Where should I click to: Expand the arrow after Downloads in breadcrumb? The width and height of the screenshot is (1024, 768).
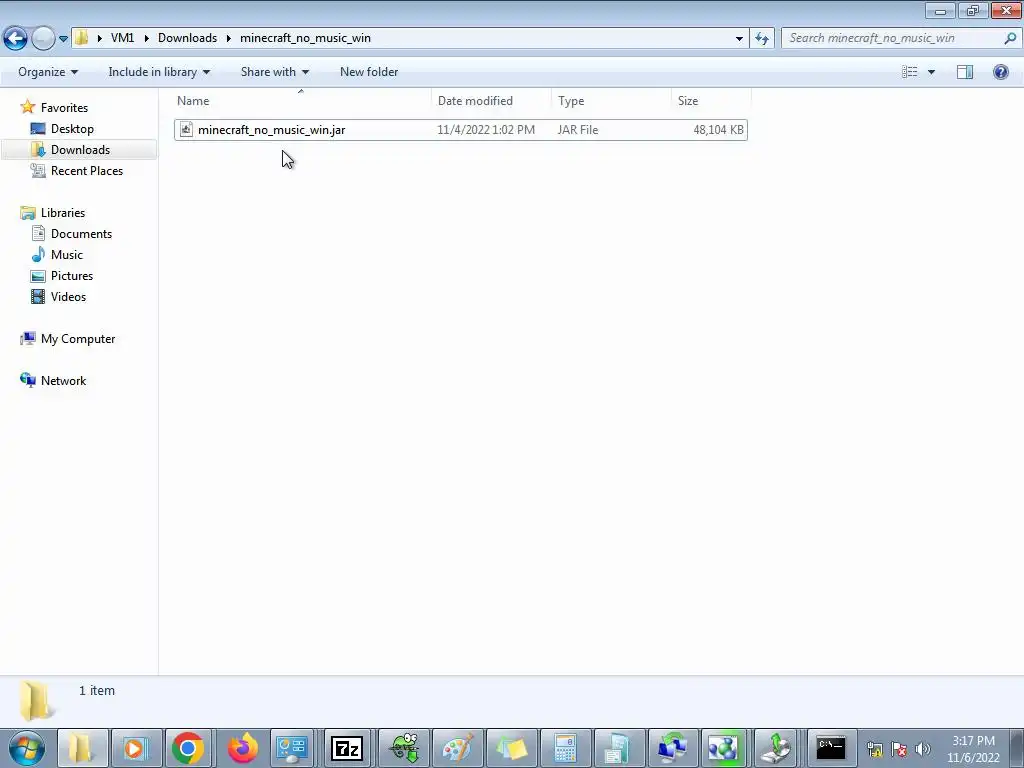(x=229, y=38)
